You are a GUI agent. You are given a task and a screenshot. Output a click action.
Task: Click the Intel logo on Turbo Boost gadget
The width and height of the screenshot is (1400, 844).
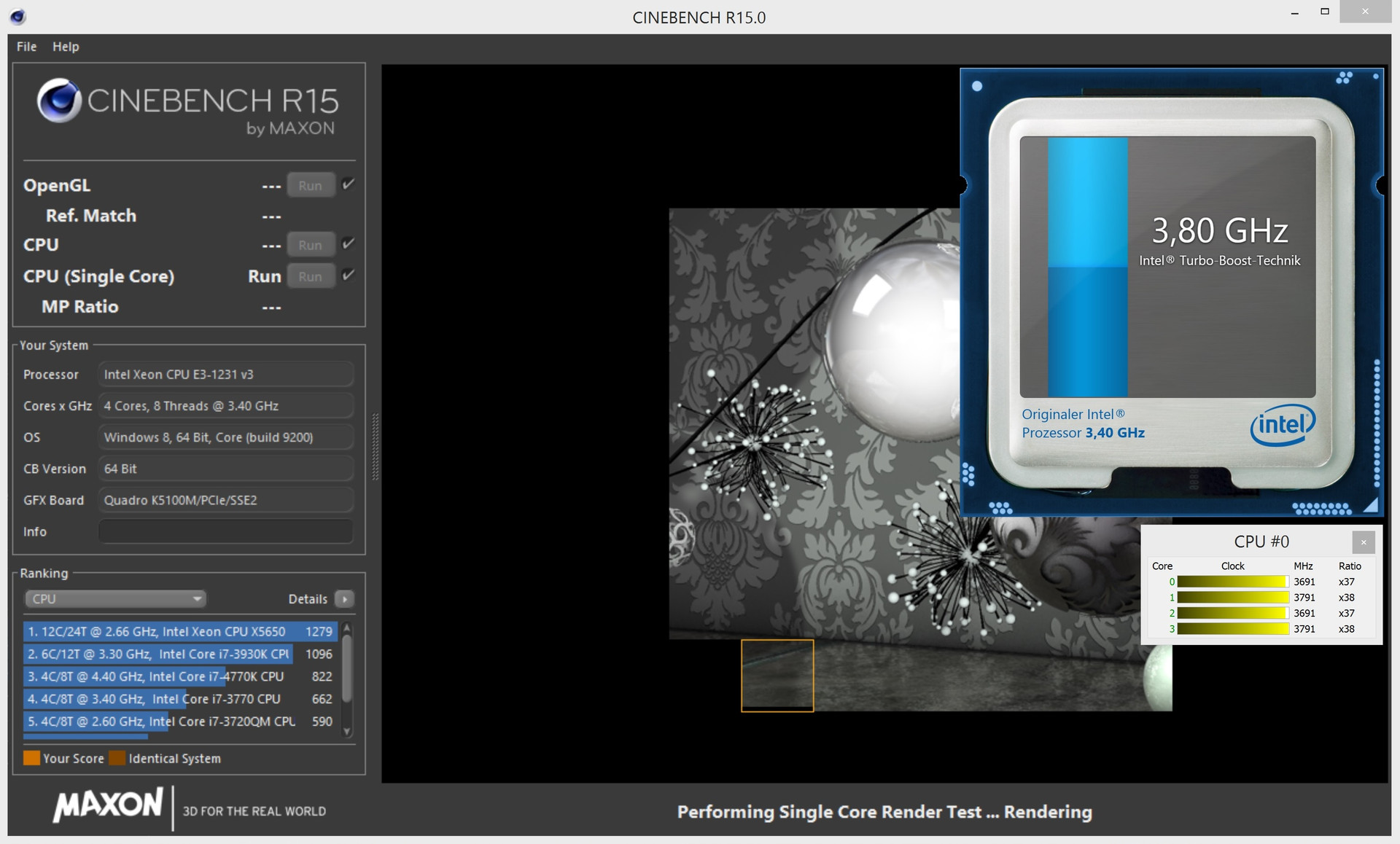1283,425
